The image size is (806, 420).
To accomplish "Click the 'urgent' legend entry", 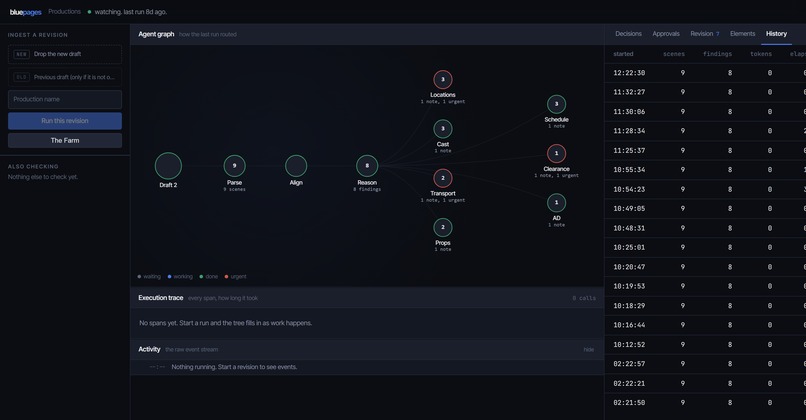I will (235, 277).
